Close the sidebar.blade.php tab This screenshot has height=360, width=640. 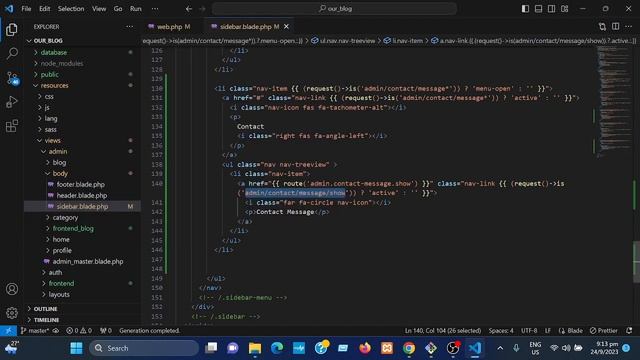point(287,27)
